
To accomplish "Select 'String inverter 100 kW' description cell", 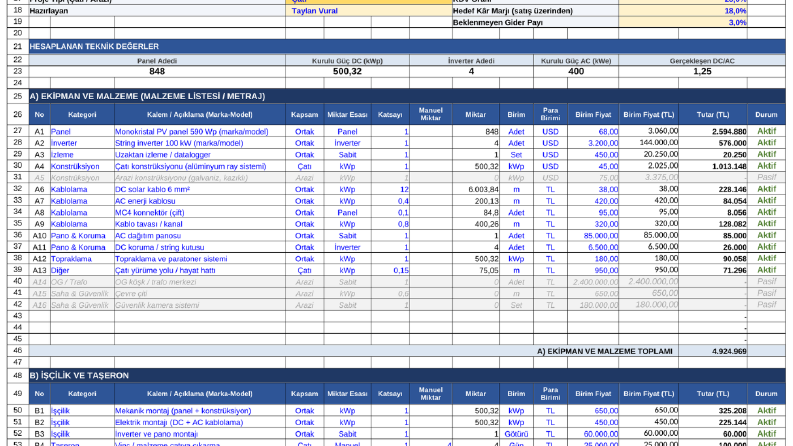I will 200,143.
